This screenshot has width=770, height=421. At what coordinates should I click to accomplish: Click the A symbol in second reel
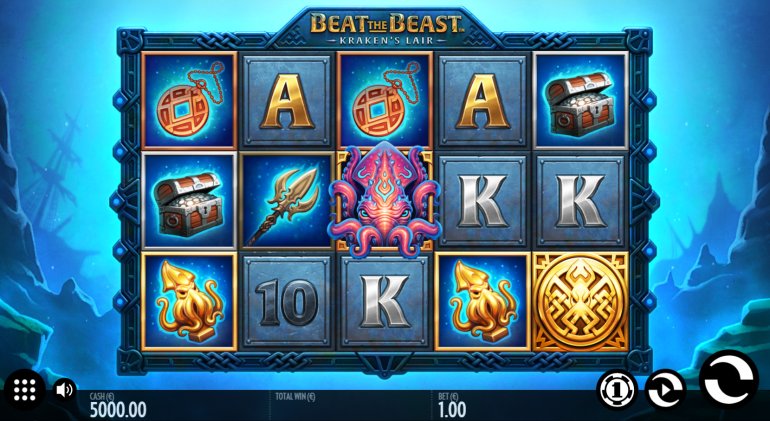287,100
